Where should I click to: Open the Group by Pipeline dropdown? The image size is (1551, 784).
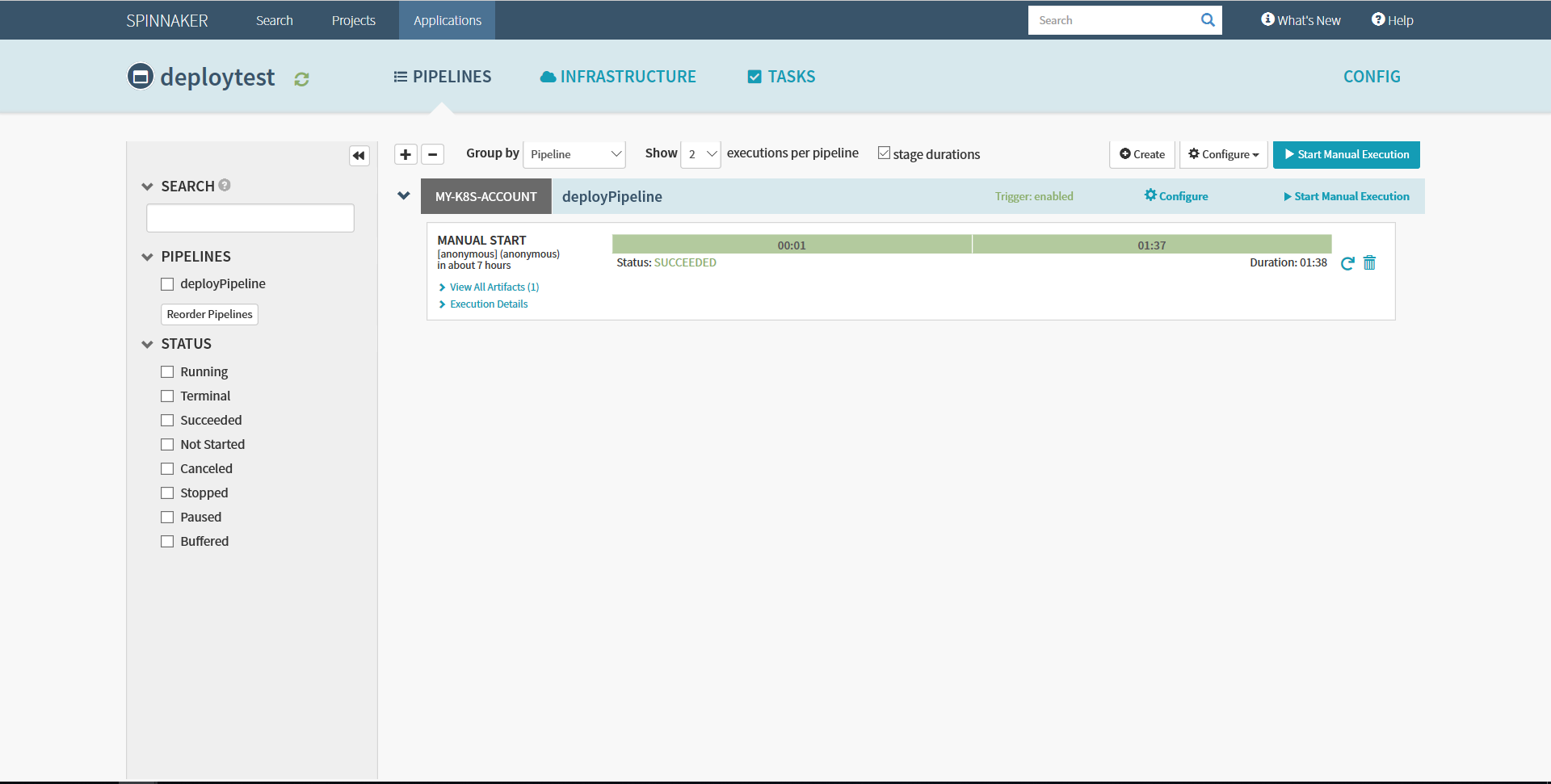tap(574, 154)
